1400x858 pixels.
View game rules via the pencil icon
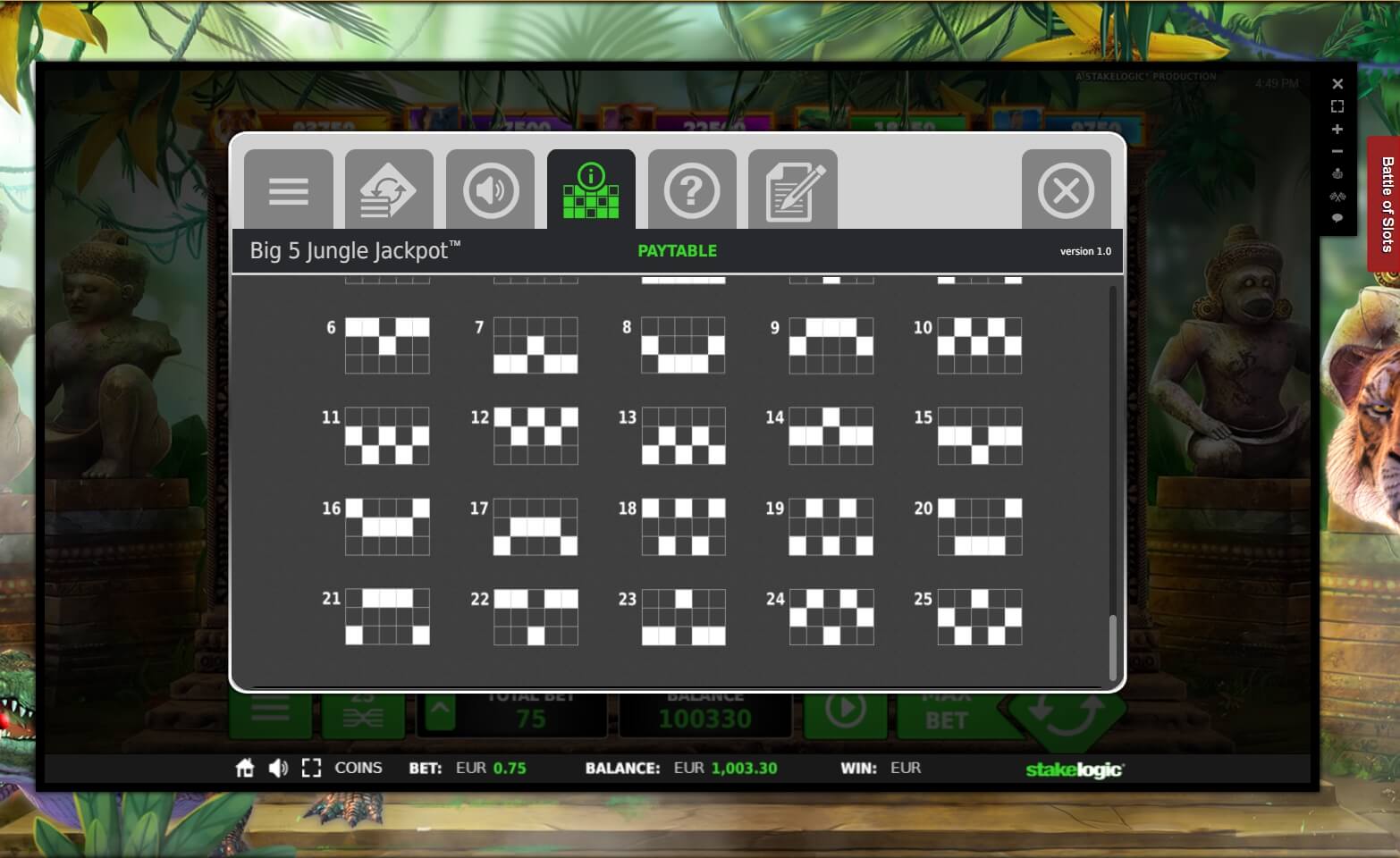(x=794, y=190)
